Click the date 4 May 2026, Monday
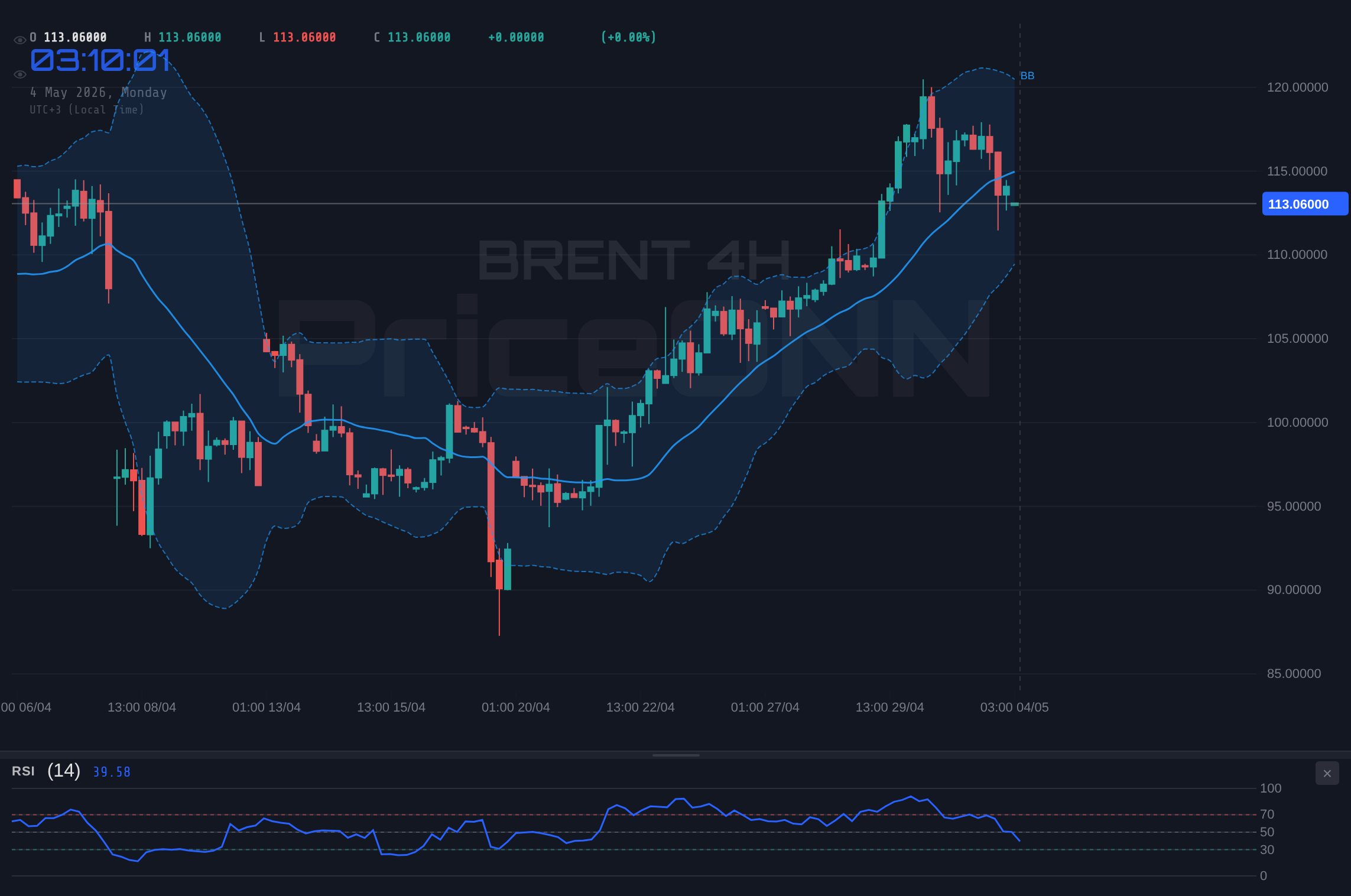1351x896 pixels. 99,93
